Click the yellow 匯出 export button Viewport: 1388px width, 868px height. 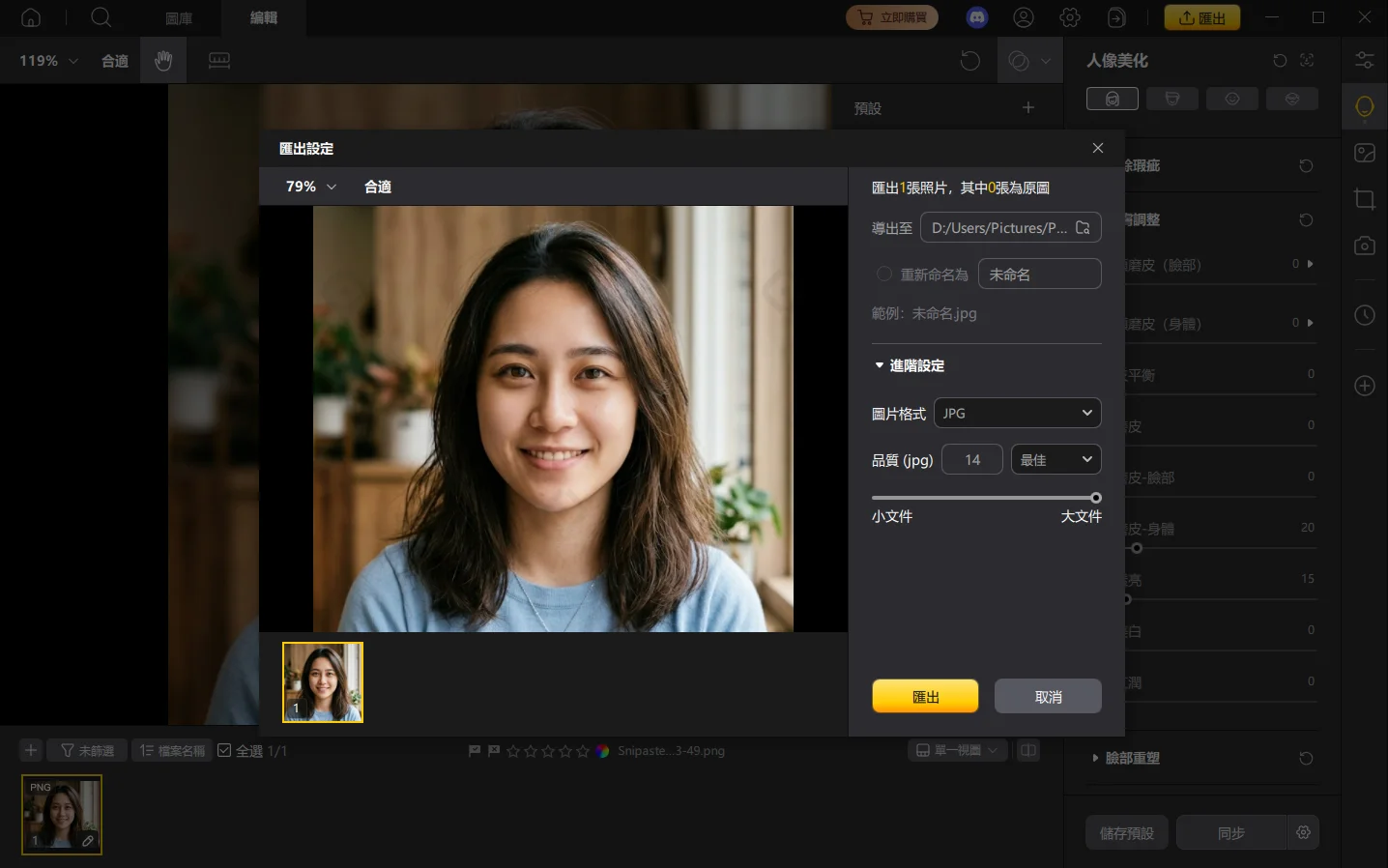coord(924,695)
